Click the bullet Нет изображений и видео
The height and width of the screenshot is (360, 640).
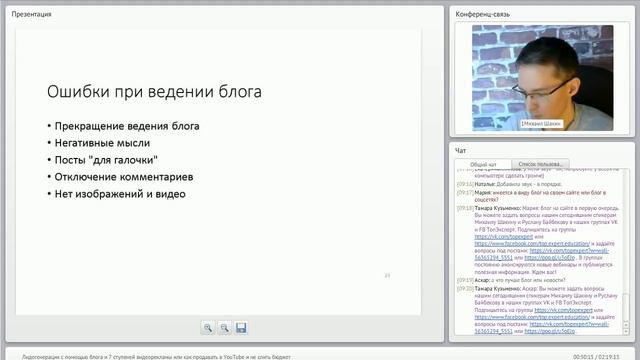(x=120, y=194)
